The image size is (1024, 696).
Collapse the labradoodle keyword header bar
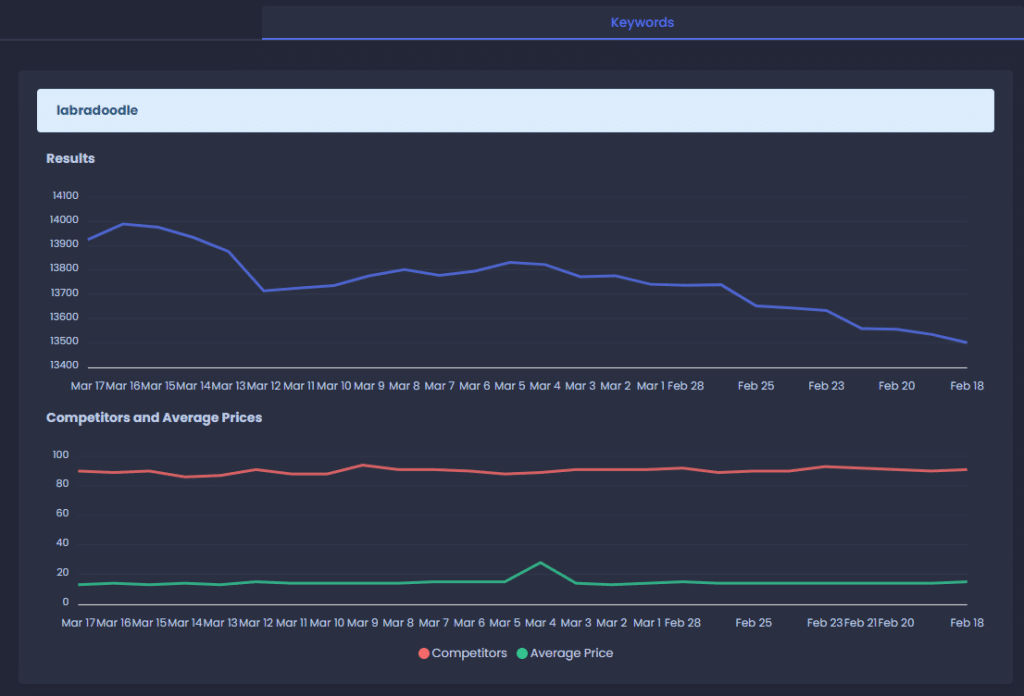coord(515,110)
